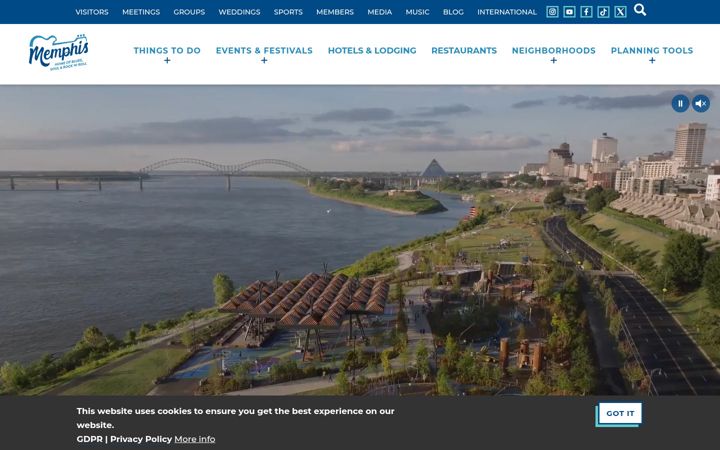Accept cookies with Got It button

click(620, 413)
